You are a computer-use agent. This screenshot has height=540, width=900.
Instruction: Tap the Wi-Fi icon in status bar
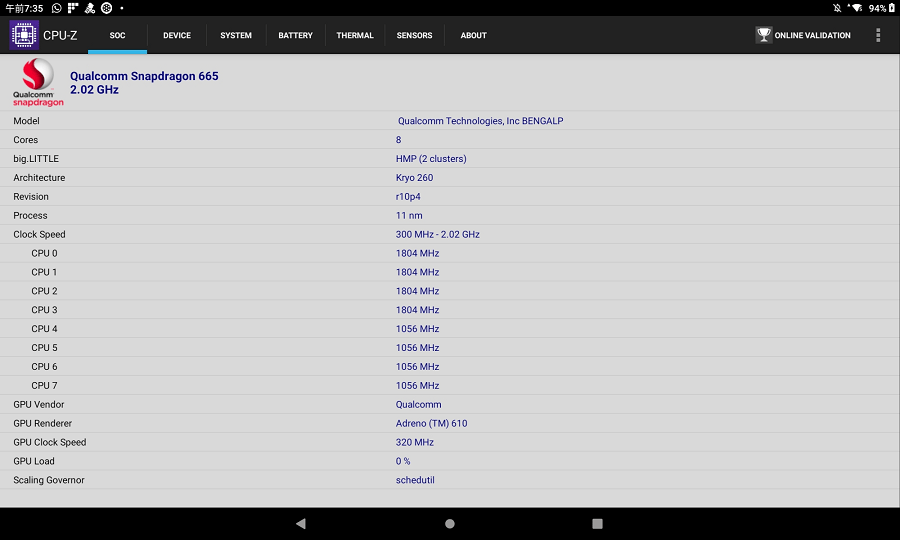856,8
